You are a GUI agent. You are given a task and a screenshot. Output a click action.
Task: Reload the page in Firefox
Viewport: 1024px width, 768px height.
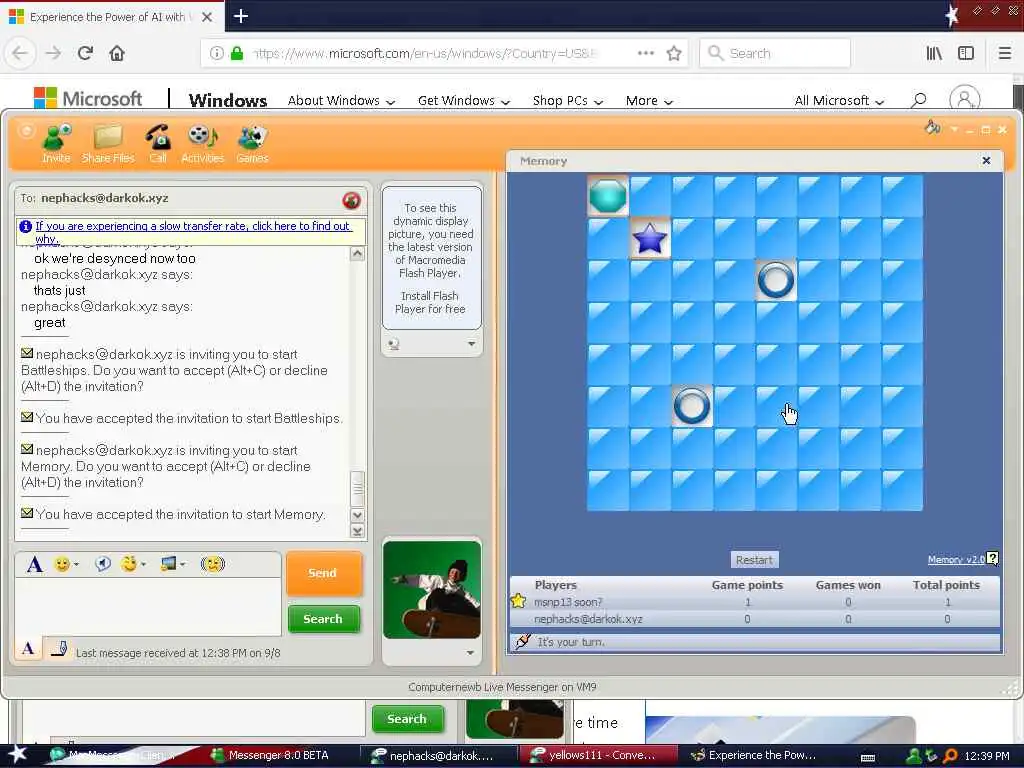[85, 53]
